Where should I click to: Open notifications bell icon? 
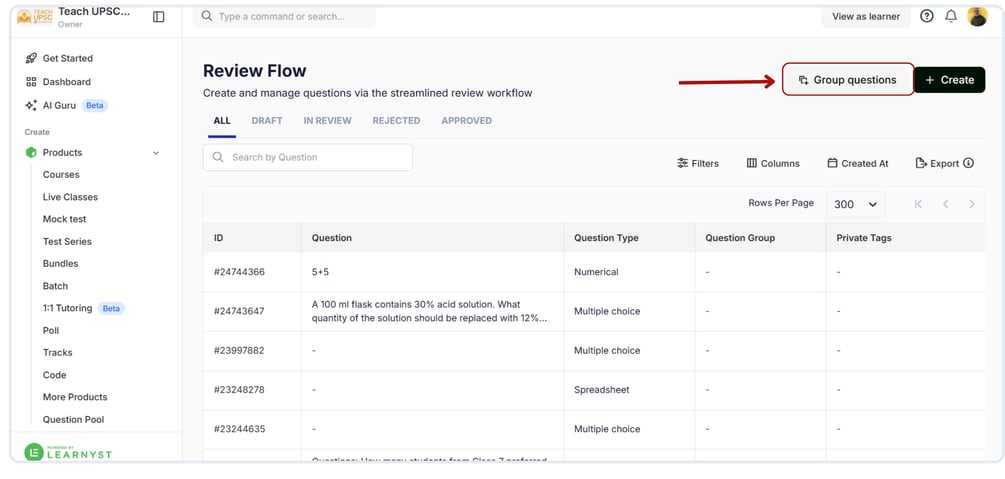click(x=951, y=16)
